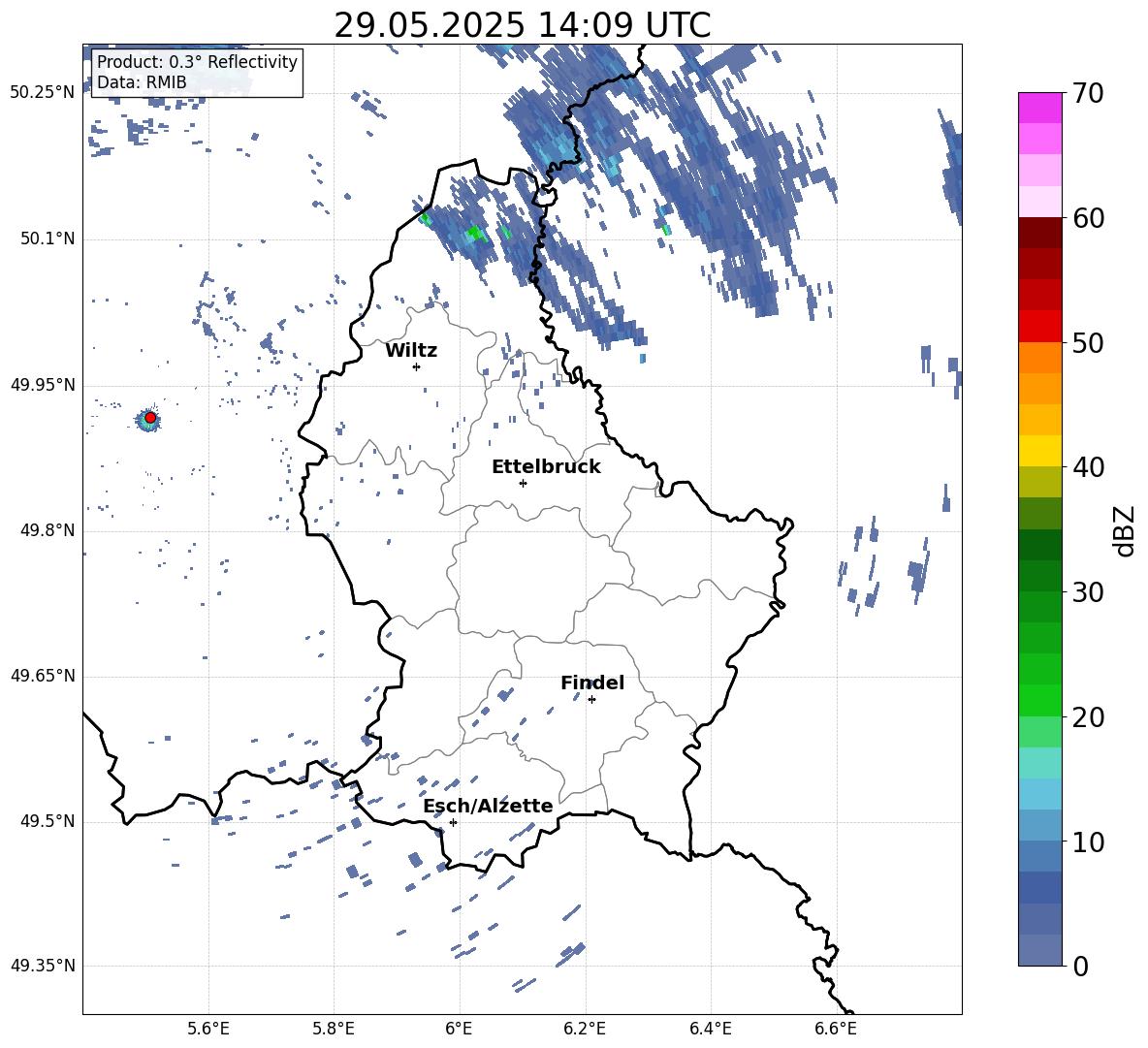Screen dimensions: 1148x1048
Task: Click the 'Data: RMIB' text
Action: 142,82
